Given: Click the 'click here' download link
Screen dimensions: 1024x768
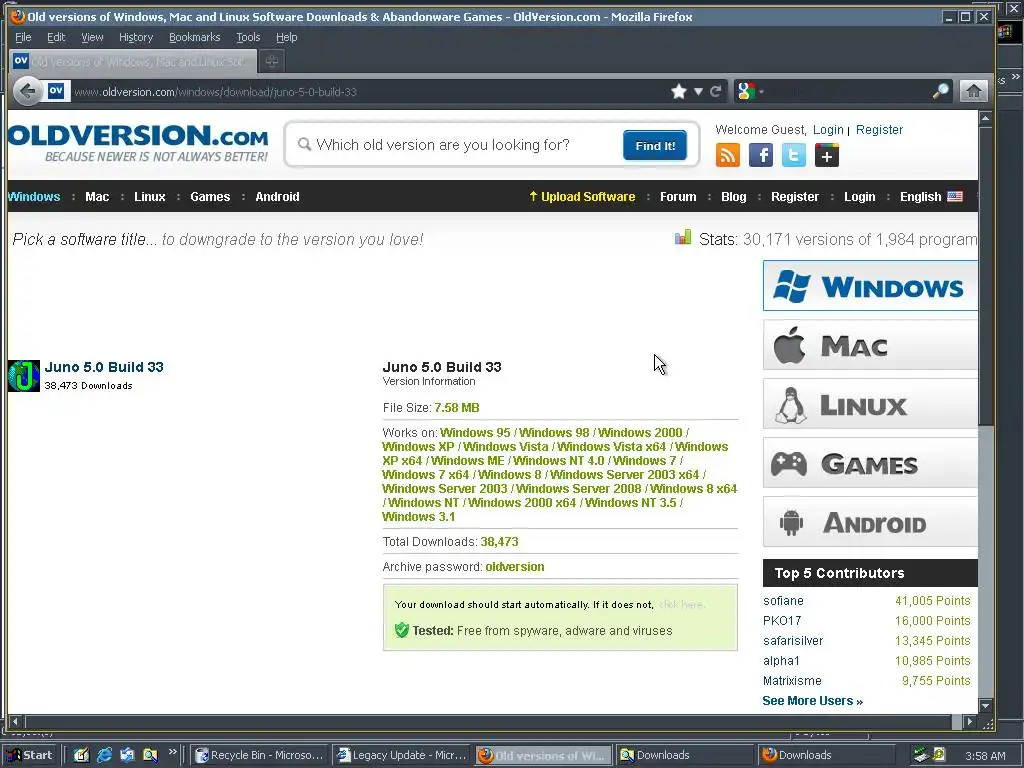Looking at the screenshot, I should click(x=681, y=605).
